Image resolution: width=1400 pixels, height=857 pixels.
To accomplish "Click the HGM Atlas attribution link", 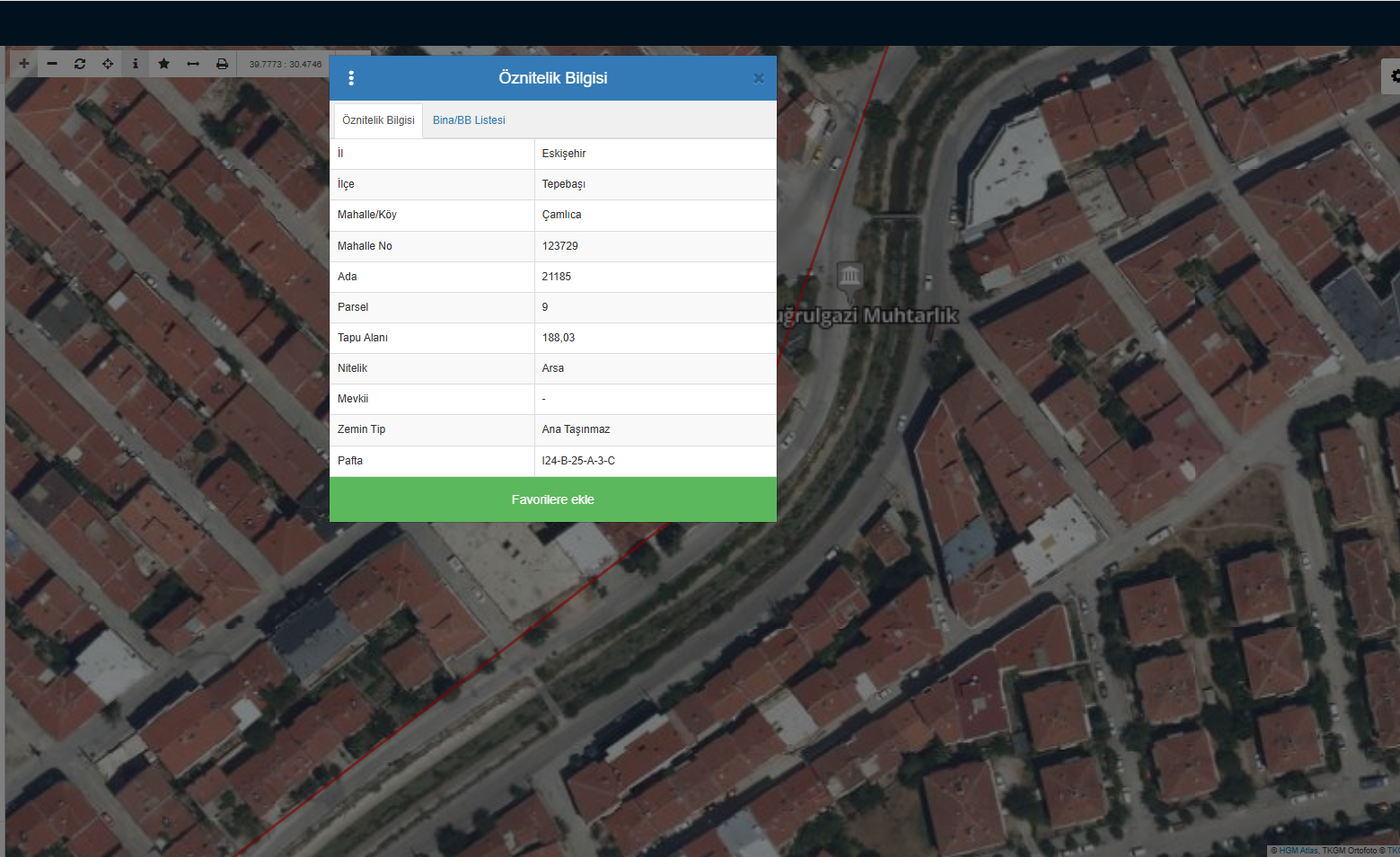I will tap(1299, 851).
